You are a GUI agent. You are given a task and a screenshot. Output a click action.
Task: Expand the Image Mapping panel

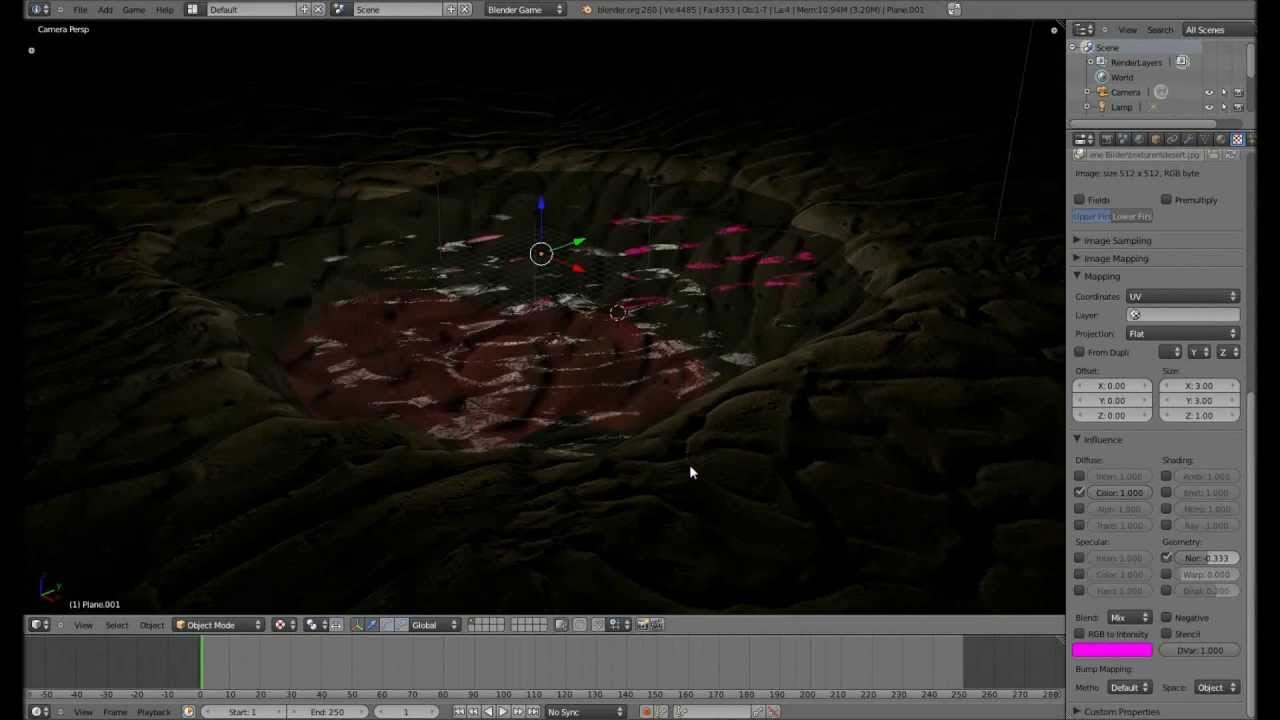(x=1115, y=259)
